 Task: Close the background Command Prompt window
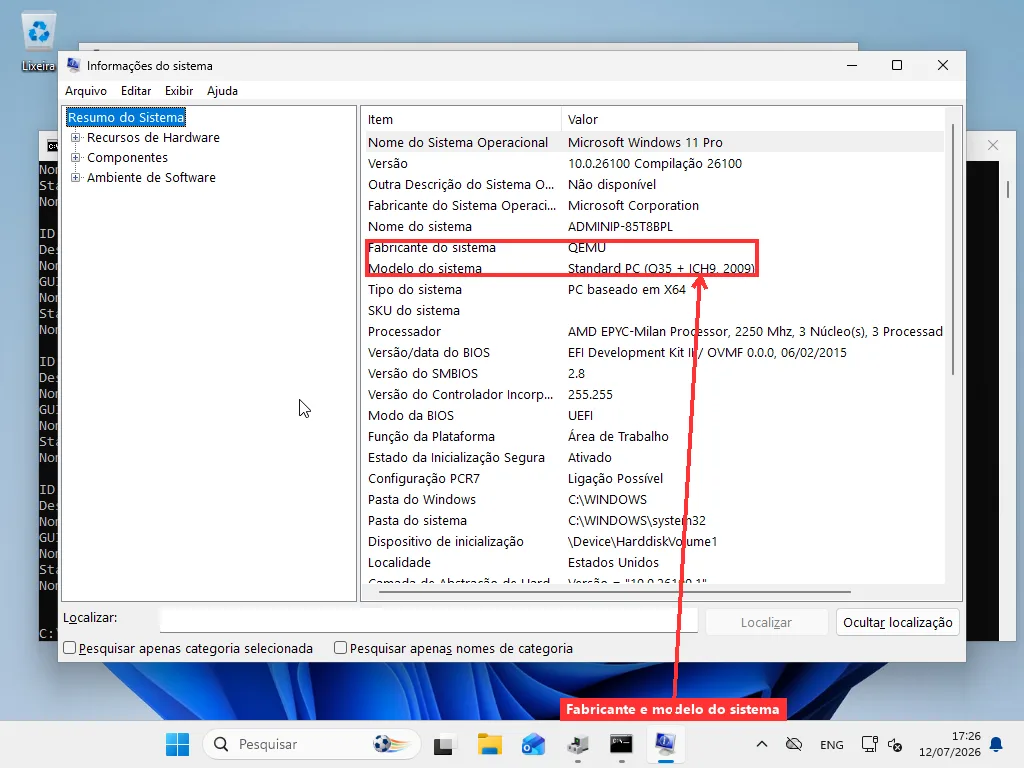coord(993,145)
